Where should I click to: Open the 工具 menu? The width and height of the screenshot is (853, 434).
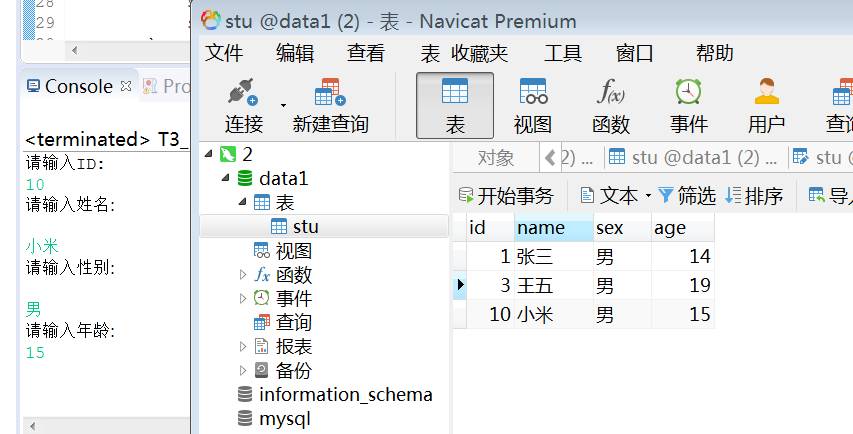pos(563,53)
